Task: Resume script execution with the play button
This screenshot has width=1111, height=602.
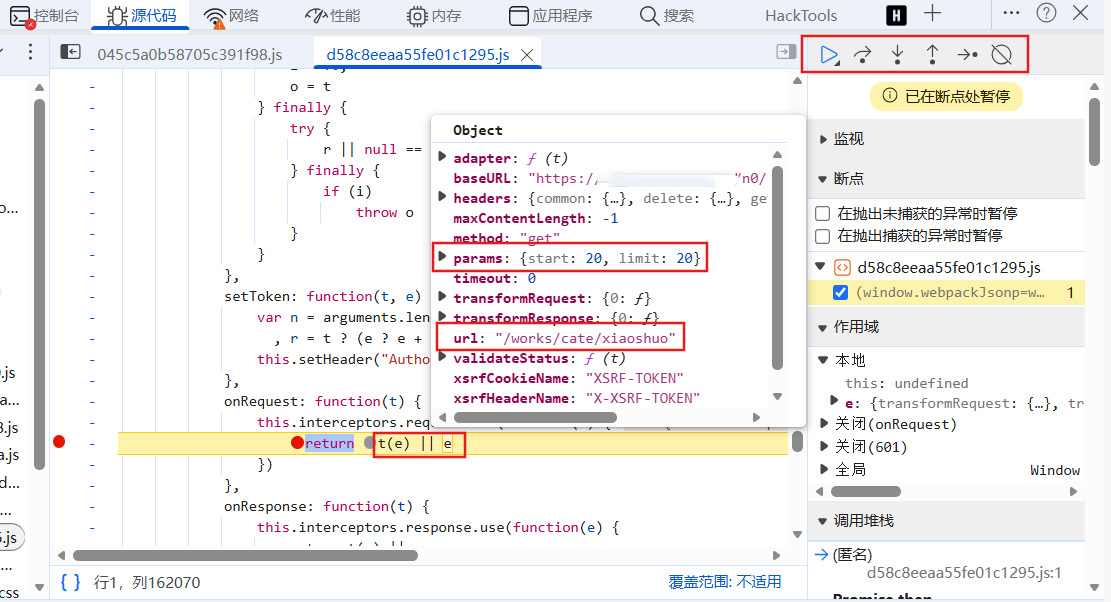Action: 828,55
